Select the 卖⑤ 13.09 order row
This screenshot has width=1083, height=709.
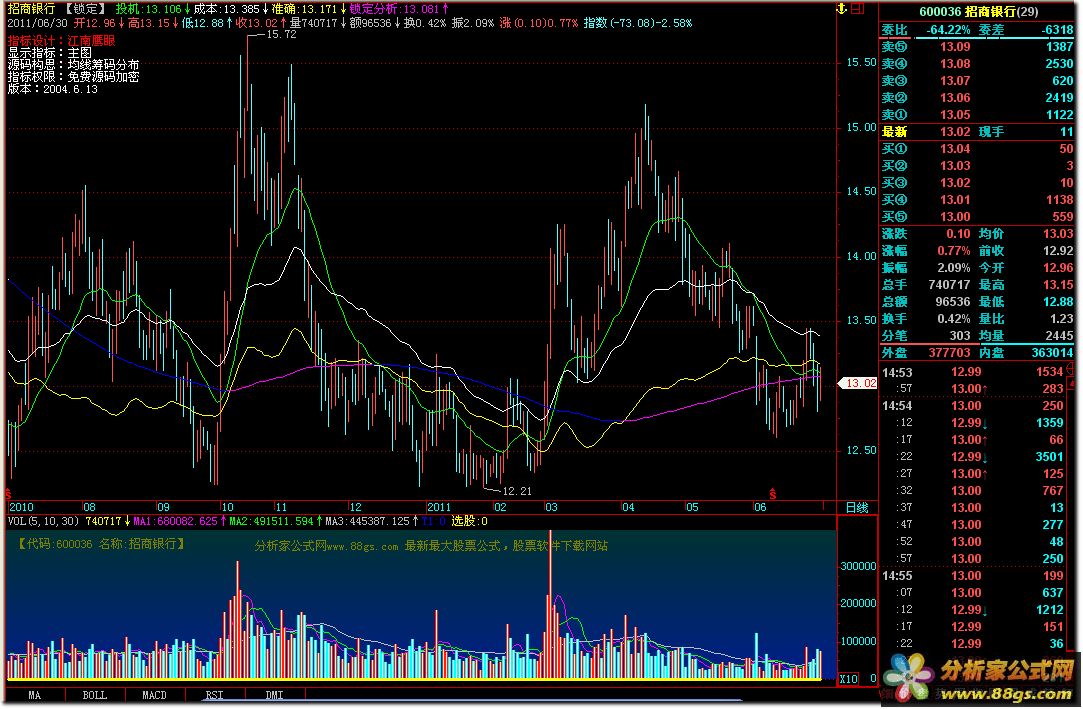[x=977, y=47]
